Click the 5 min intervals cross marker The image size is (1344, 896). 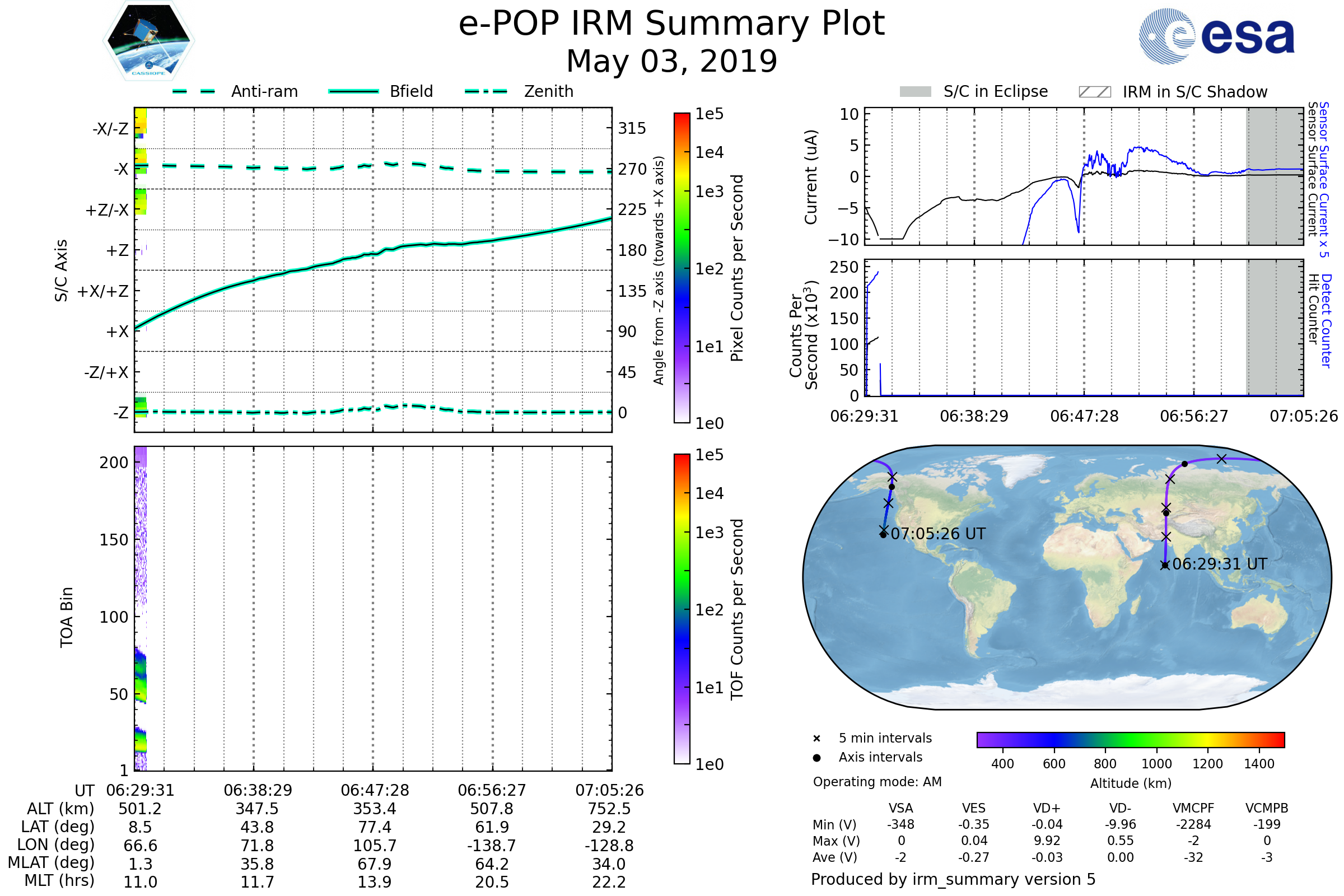(x=816, y=739)
